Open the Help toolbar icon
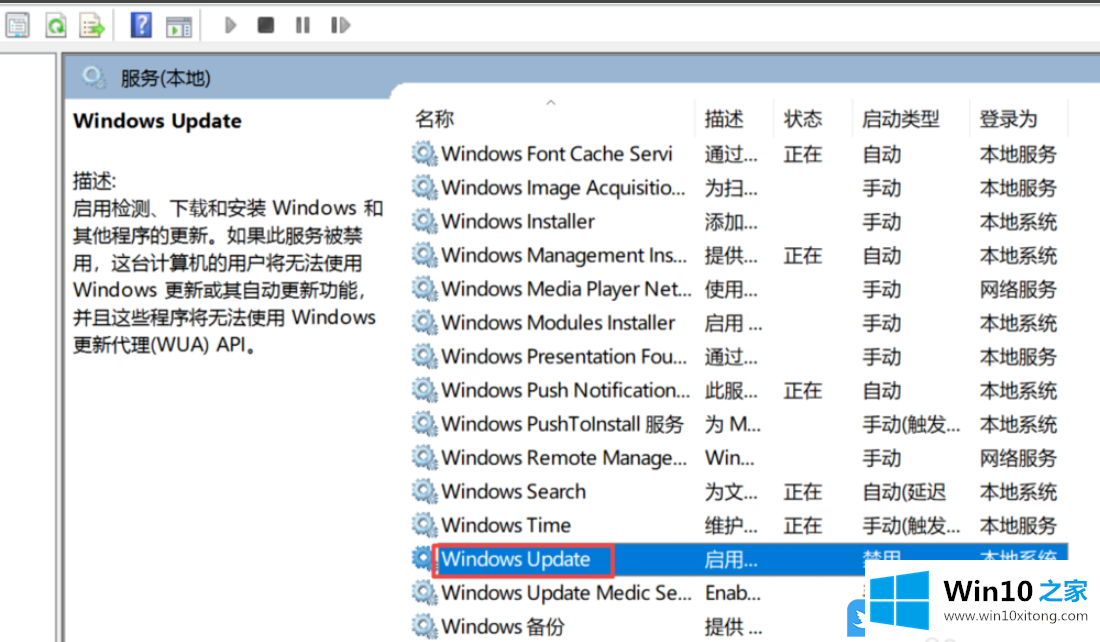Viewport: 1100px width, 642px height. pyautogui.click(x=141, y=25)
